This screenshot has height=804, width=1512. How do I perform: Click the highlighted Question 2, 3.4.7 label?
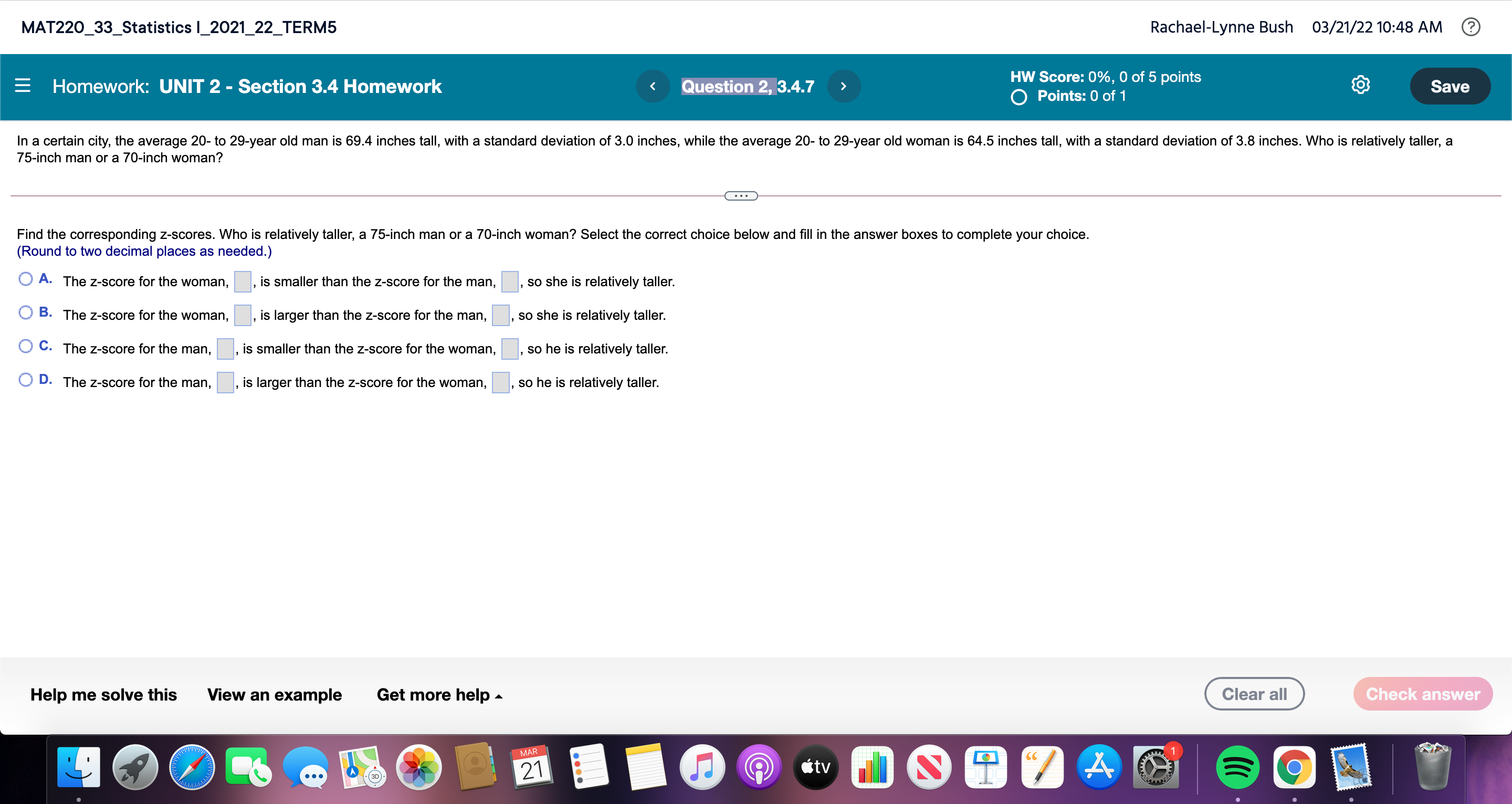tap(747, 86)
